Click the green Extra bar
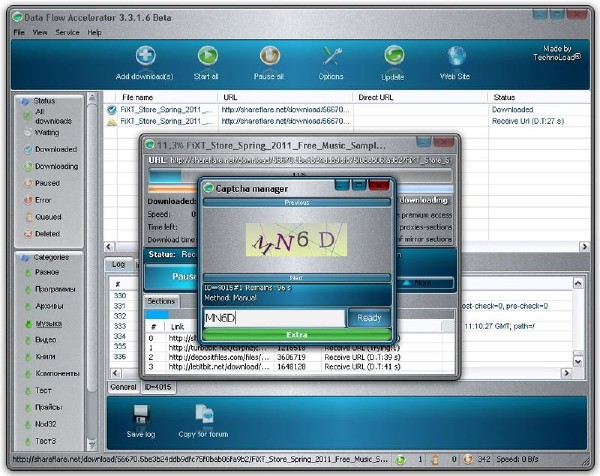Image resolution: width=600 pixels, height=476 pixels. tap(295, 334)
